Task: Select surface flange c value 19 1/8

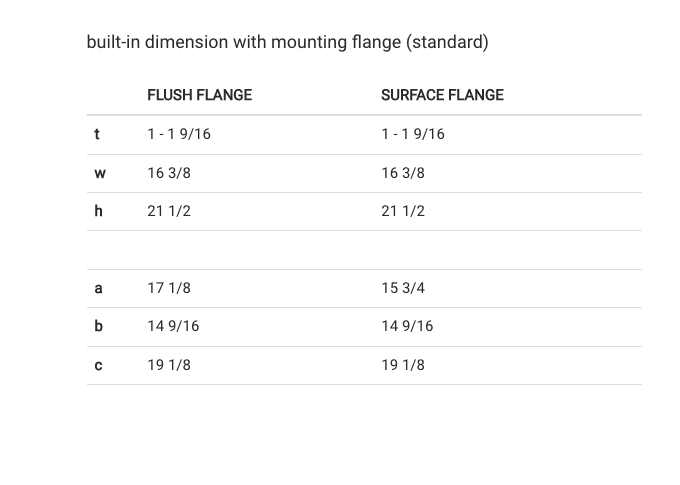Action: pos(403,365)
